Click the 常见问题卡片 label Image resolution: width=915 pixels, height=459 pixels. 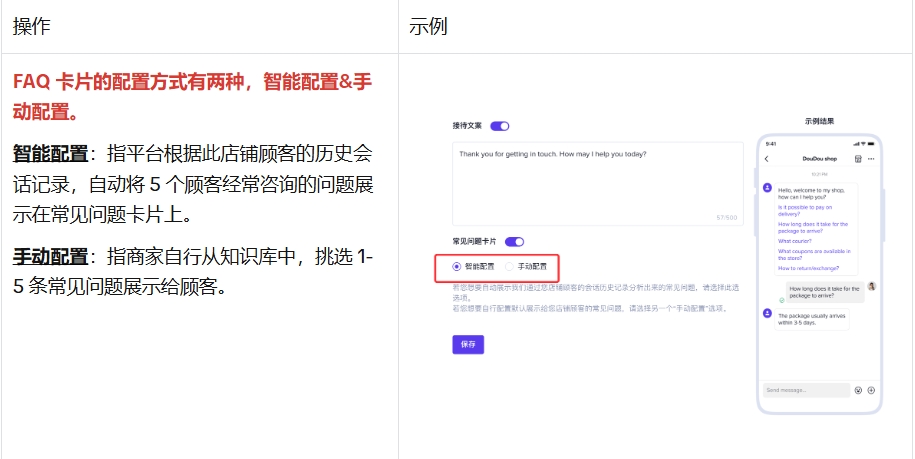474,241
